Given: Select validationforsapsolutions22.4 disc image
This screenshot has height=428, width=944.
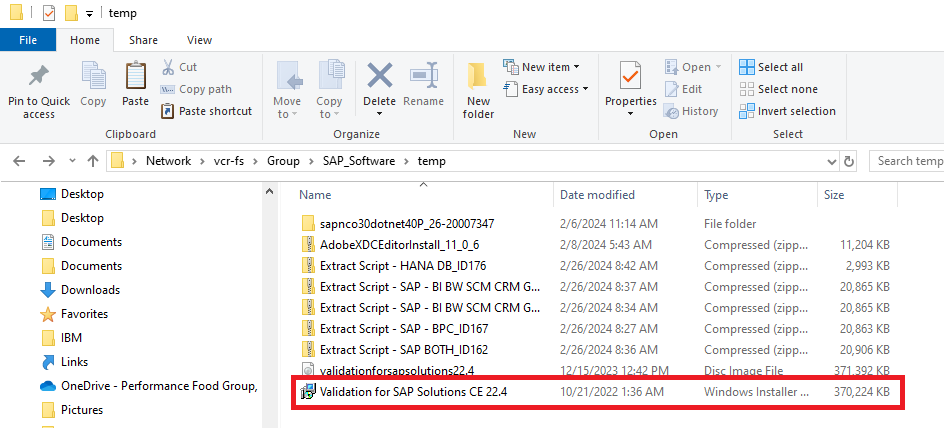Looking at the screenshot, I should (596, 371).
